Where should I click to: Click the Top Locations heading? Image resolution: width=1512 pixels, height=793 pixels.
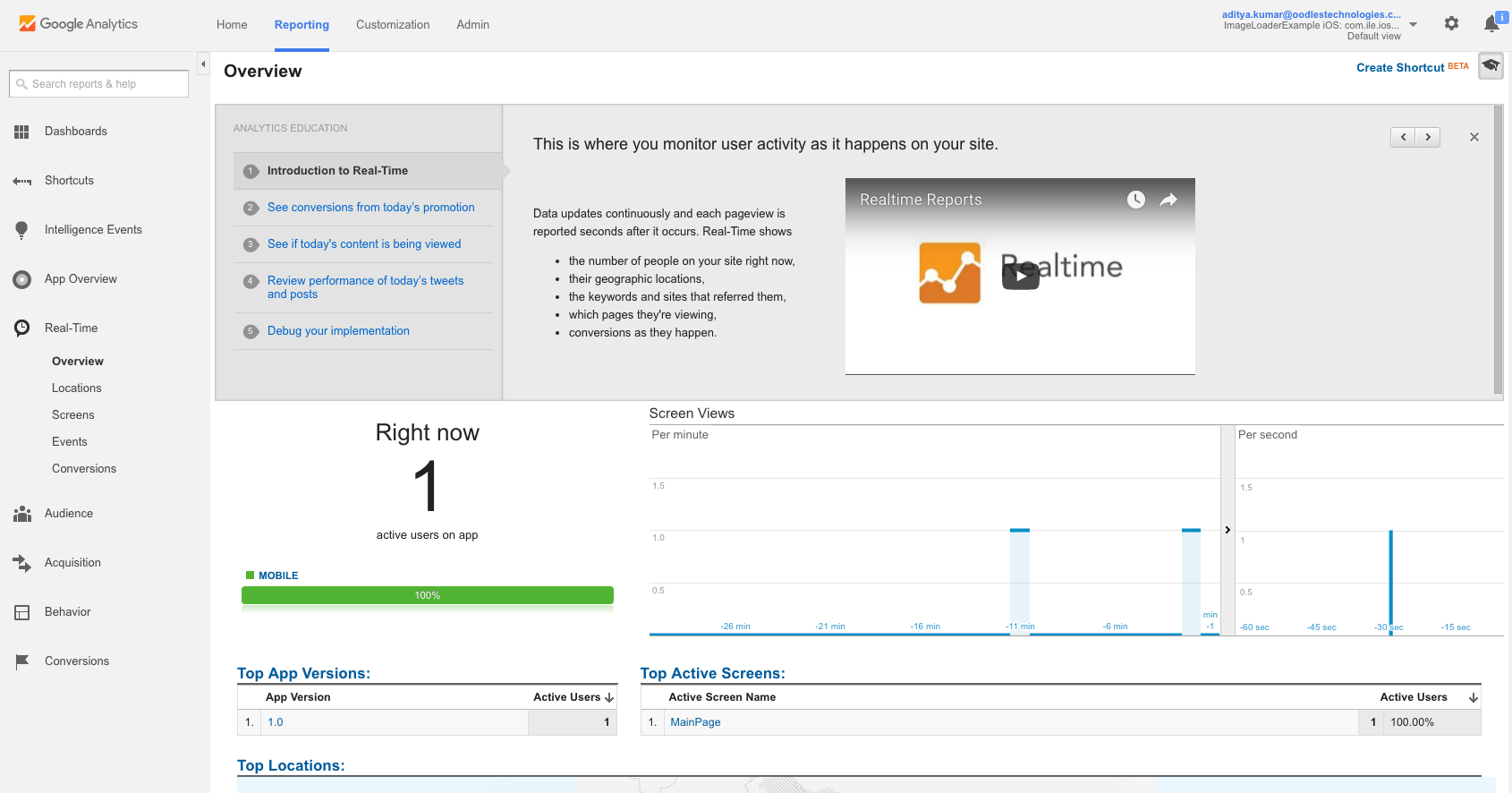[291, 766]
